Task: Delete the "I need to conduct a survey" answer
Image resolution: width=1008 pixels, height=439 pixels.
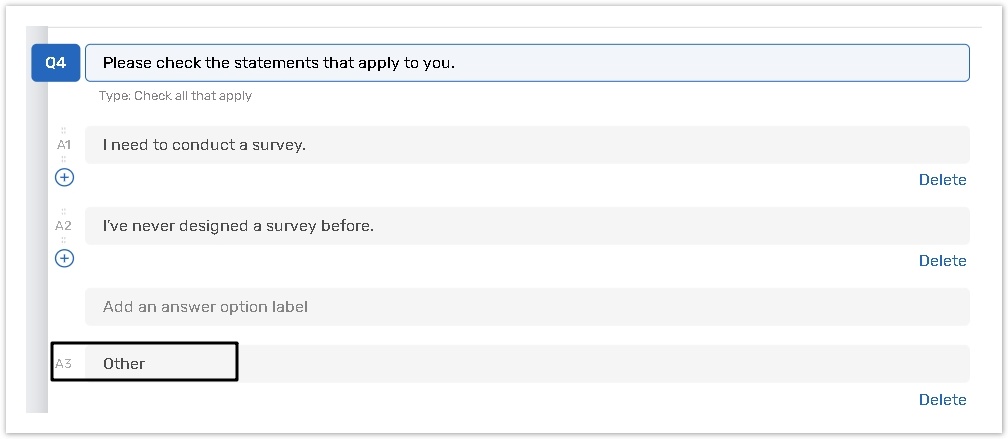Action: pos(942,180)
